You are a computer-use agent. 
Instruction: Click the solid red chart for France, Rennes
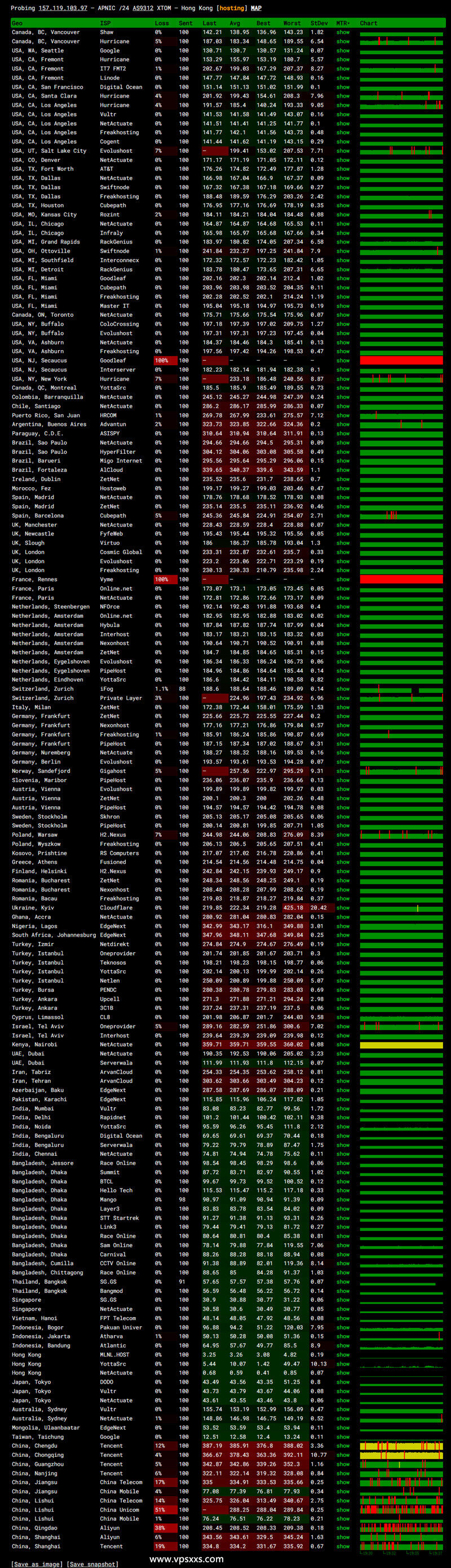[x=401, y=580]
